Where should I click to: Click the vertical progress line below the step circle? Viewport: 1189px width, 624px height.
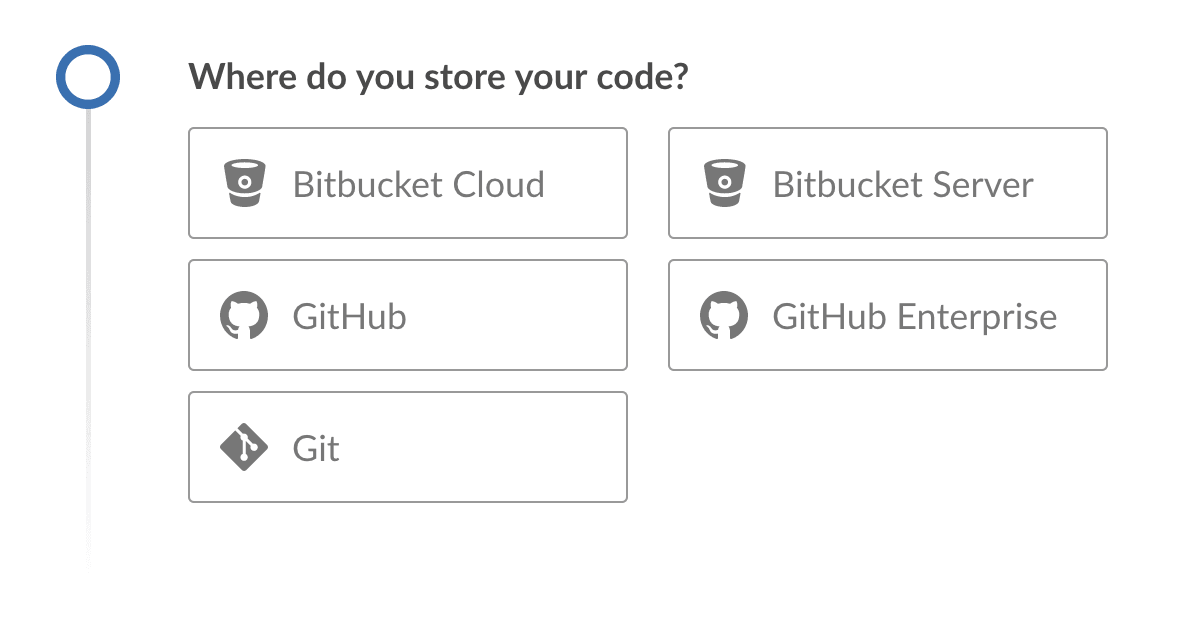click(x=88, y=350)
